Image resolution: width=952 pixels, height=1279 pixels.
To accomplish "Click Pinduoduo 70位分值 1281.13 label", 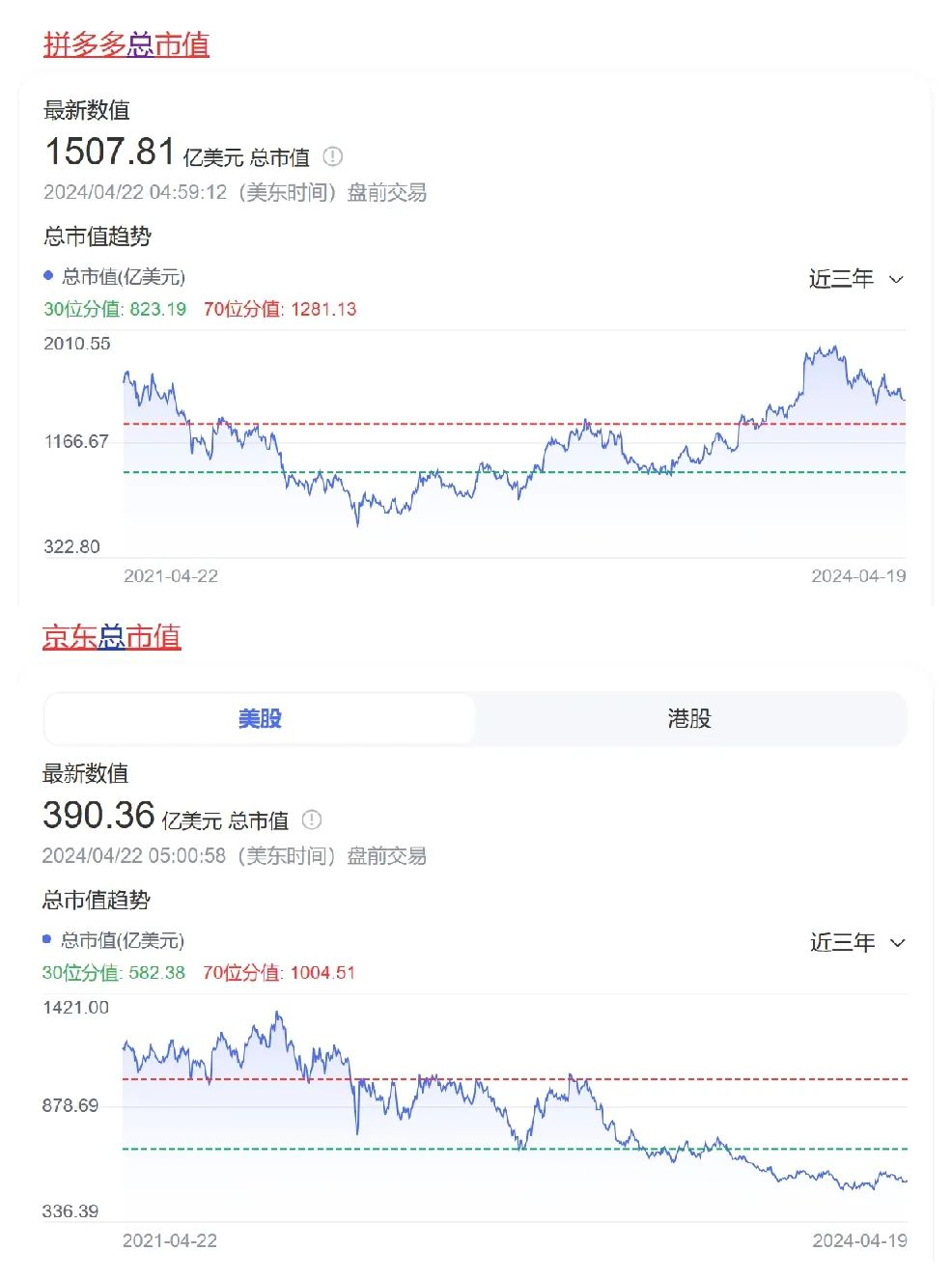I will click(x=279, y=309).
